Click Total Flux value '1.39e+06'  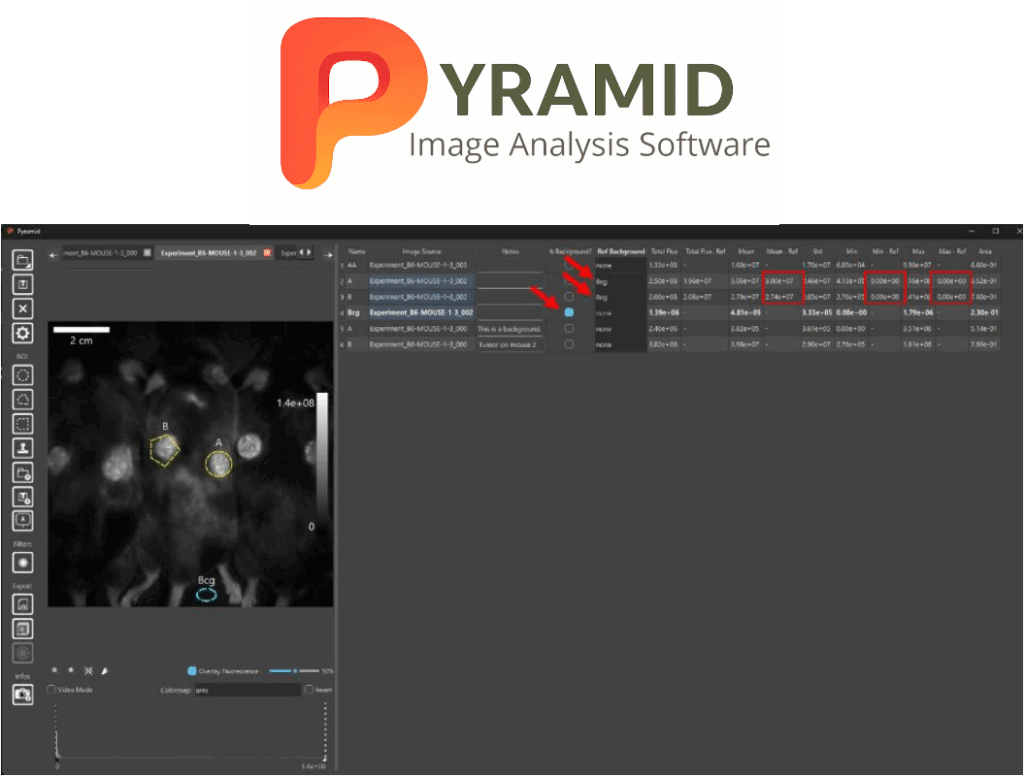coord(664,313)
